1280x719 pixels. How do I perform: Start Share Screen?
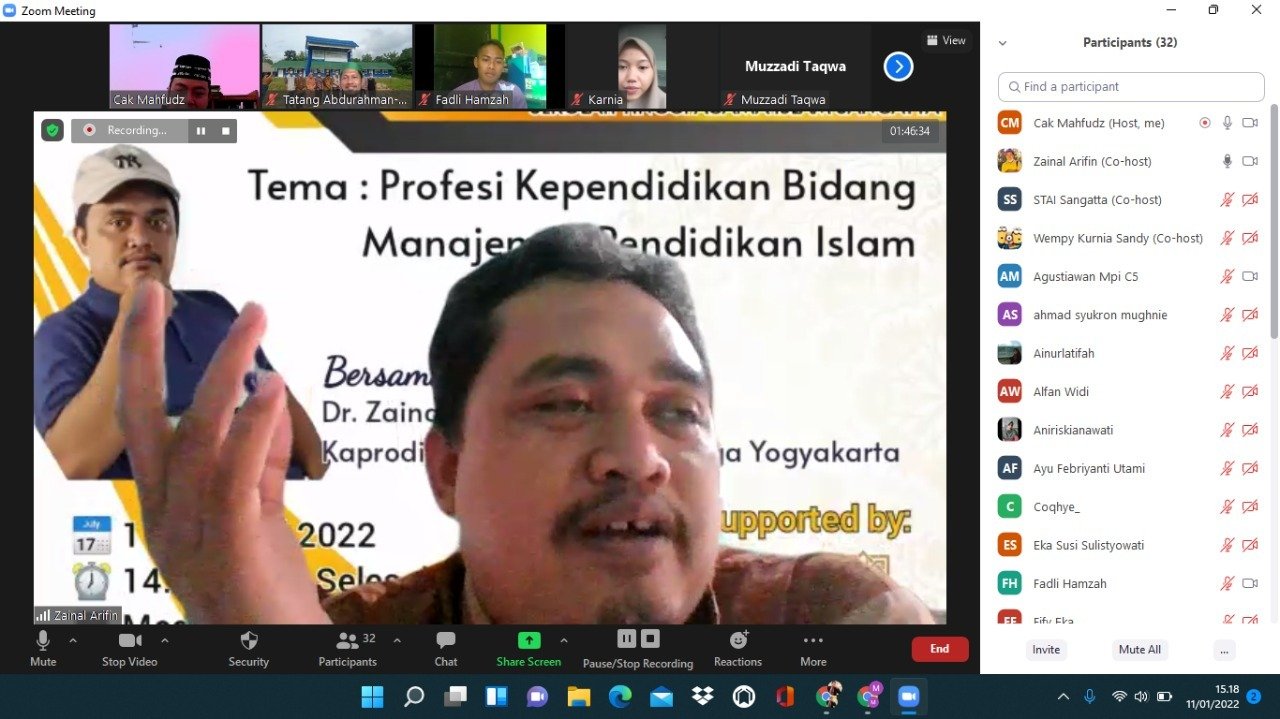(528, 647)
